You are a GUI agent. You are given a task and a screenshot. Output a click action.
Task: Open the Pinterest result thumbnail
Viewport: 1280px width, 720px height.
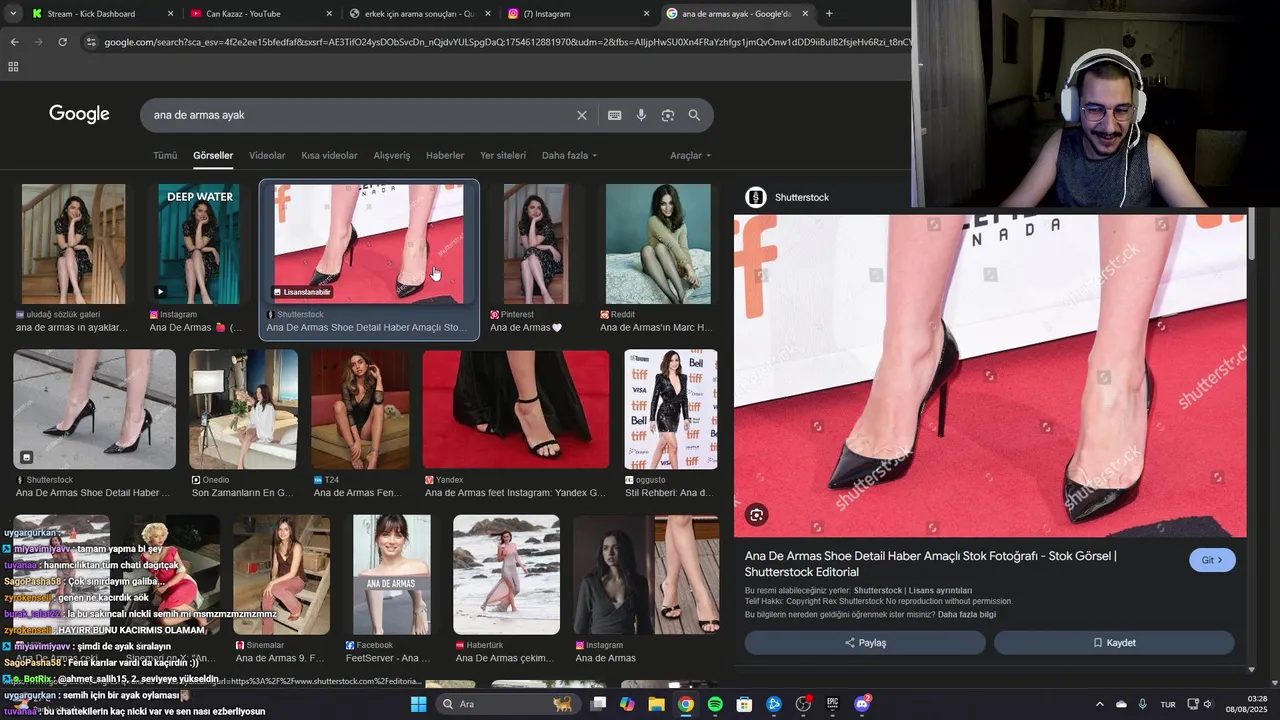[x=536, y=244]
